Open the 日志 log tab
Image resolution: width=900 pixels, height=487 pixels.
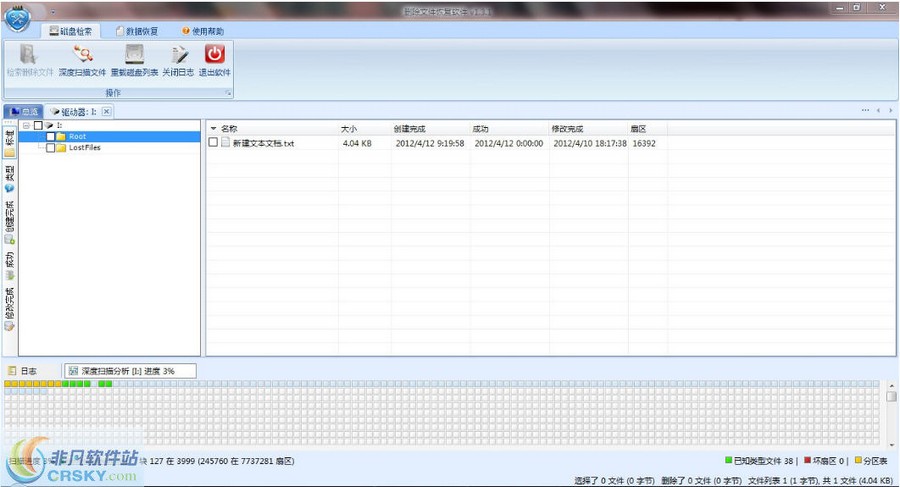(x=23, y=371)
